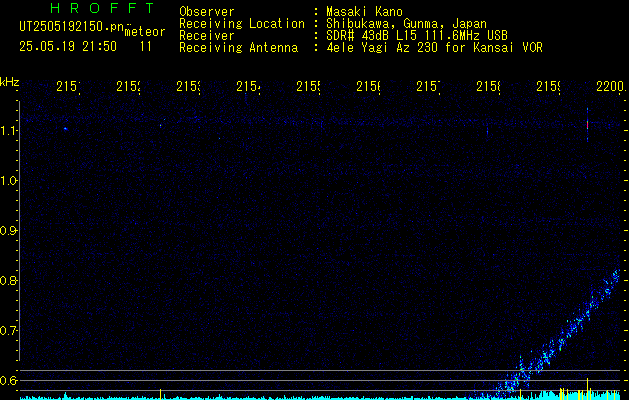Click the 'Observer' label
Viewport: 629px width, 400px height.
pos(207,12)
